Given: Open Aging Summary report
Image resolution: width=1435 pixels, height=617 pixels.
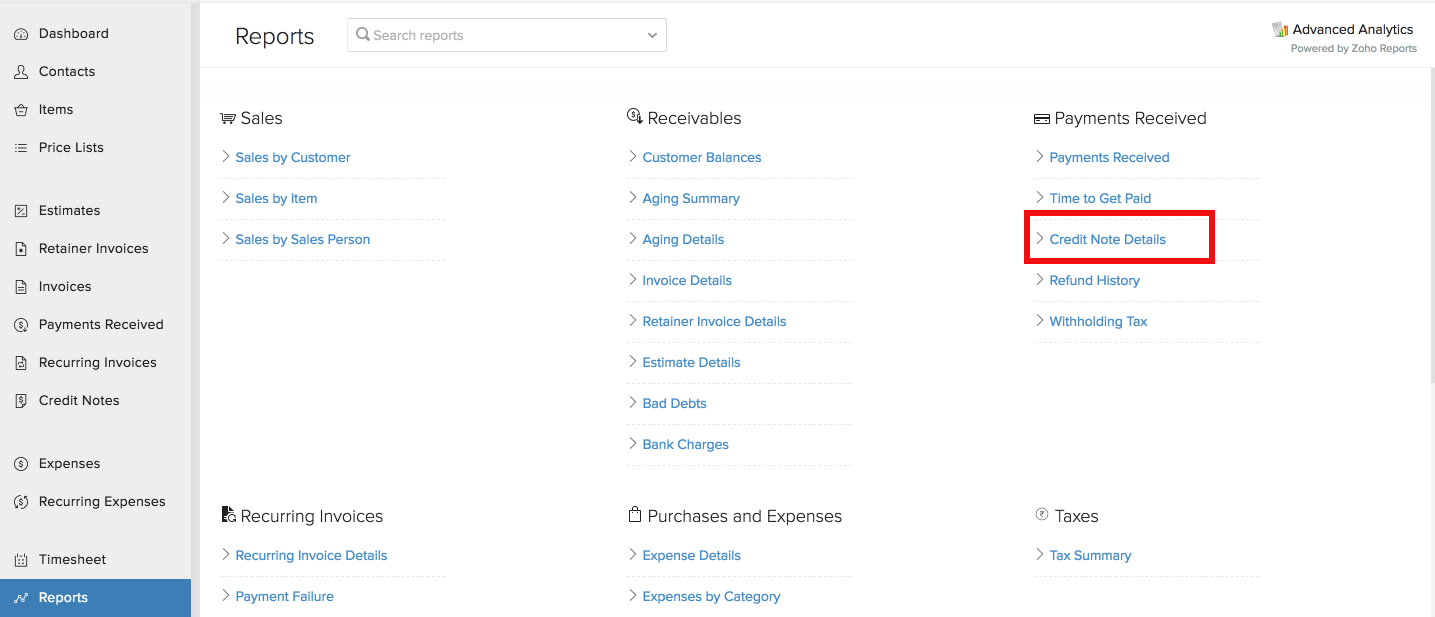Looking at the screenshot, I should 691,199.
